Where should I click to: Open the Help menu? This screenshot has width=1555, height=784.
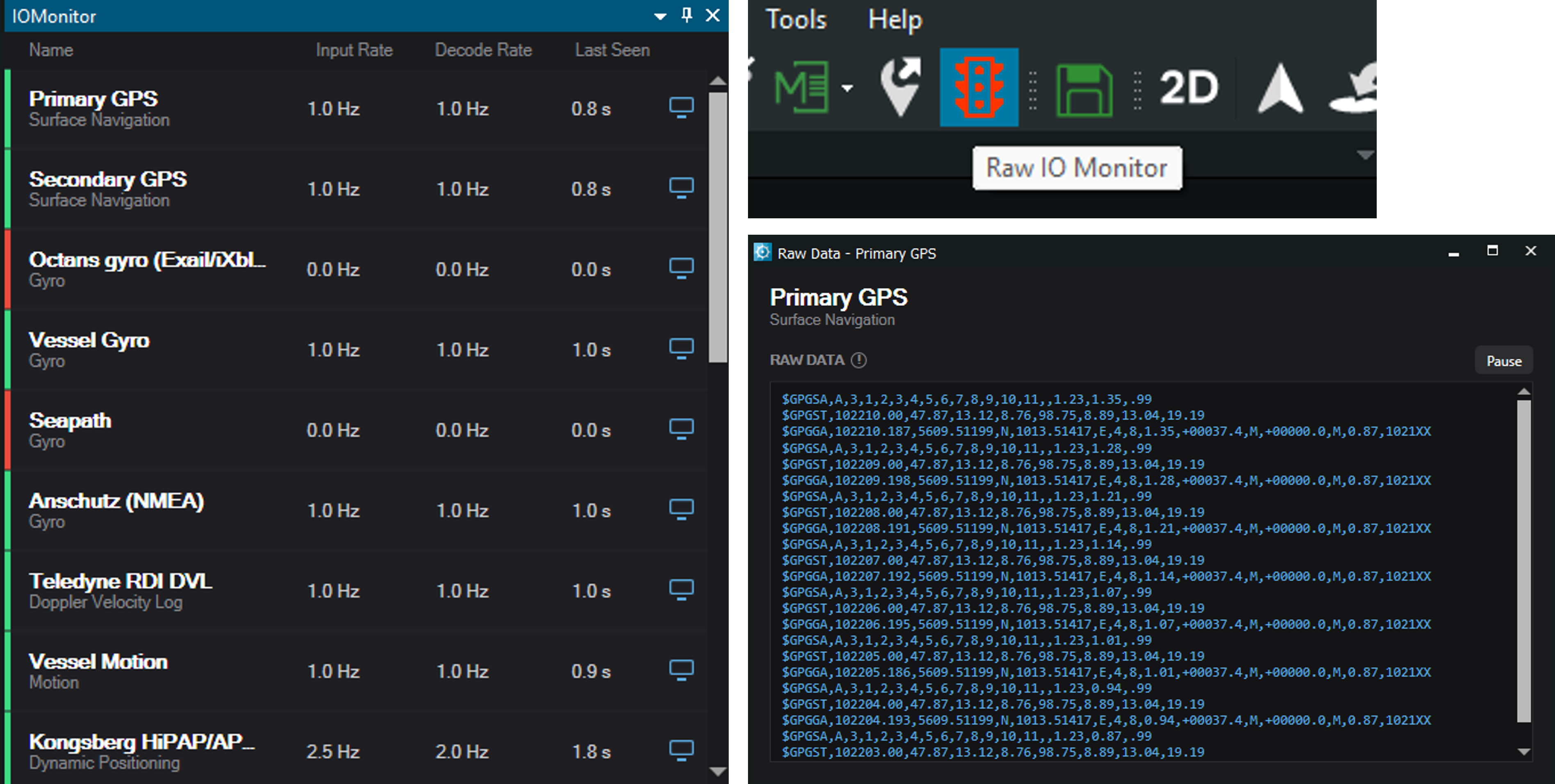click(895, 20)
